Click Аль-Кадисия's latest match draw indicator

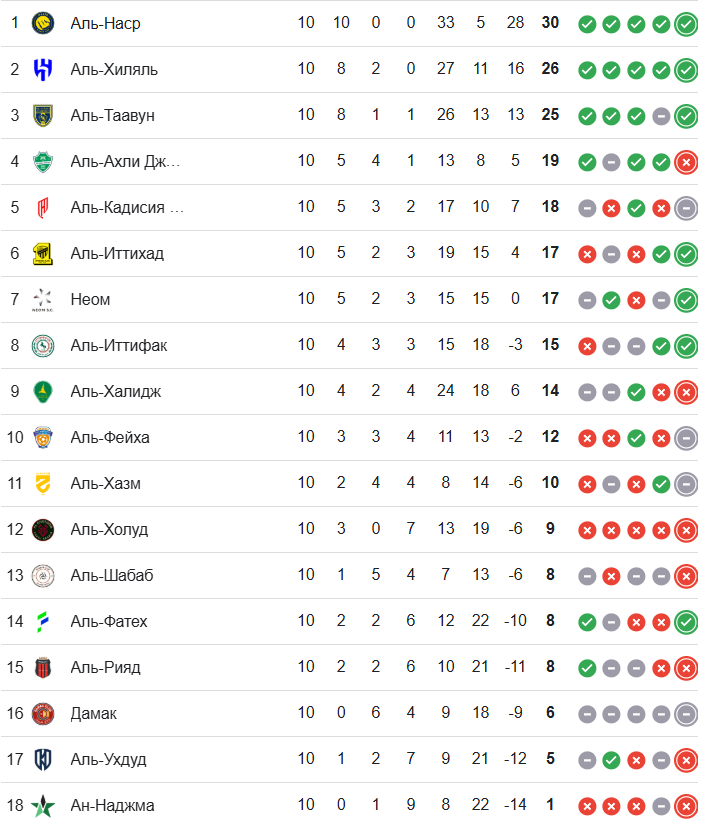coord(686,208)
